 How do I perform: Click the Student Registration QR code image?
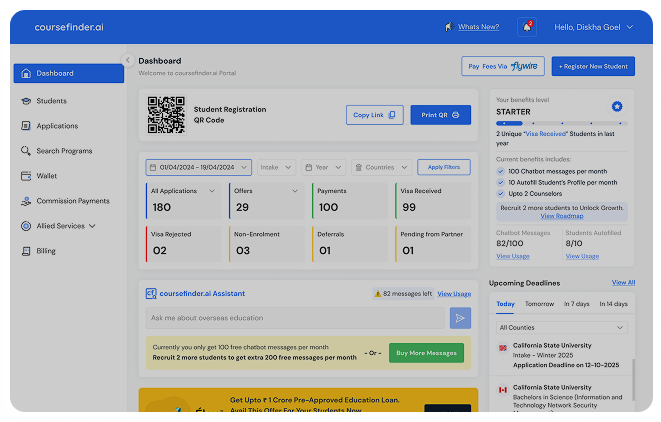point(166,115)
